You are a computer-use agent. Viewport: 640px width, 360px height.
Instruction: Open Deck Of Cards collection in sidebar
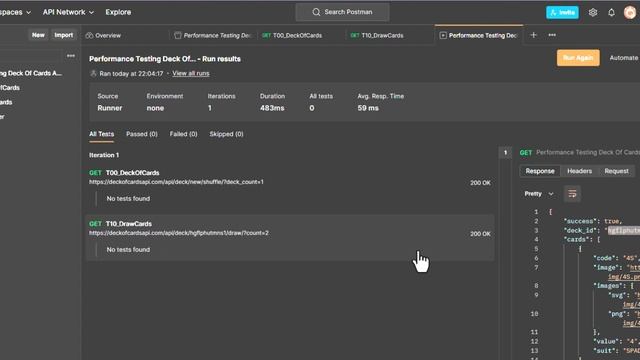31,73
